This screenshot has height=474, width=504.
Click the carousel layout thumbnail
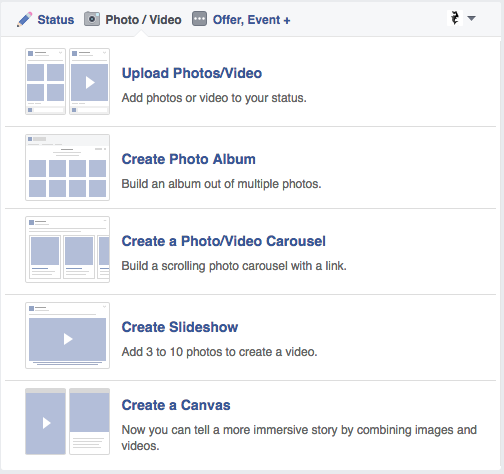coord(67,249)
